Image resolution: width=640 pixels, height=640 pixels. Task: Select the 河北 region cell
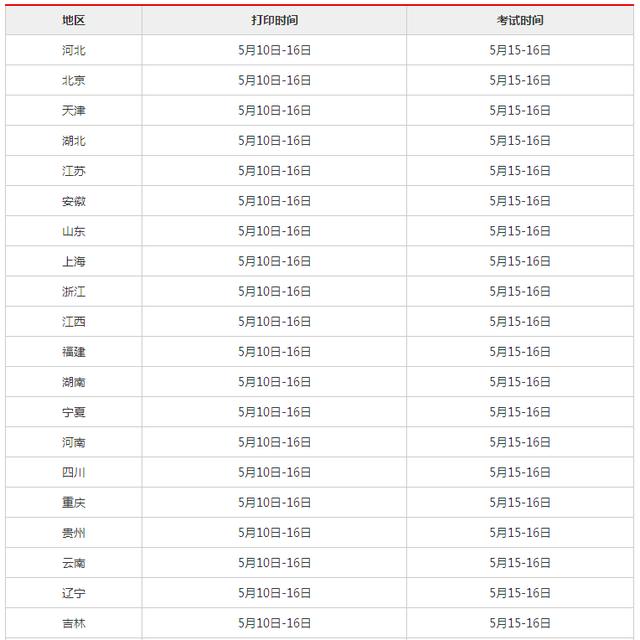pos(73,50)
